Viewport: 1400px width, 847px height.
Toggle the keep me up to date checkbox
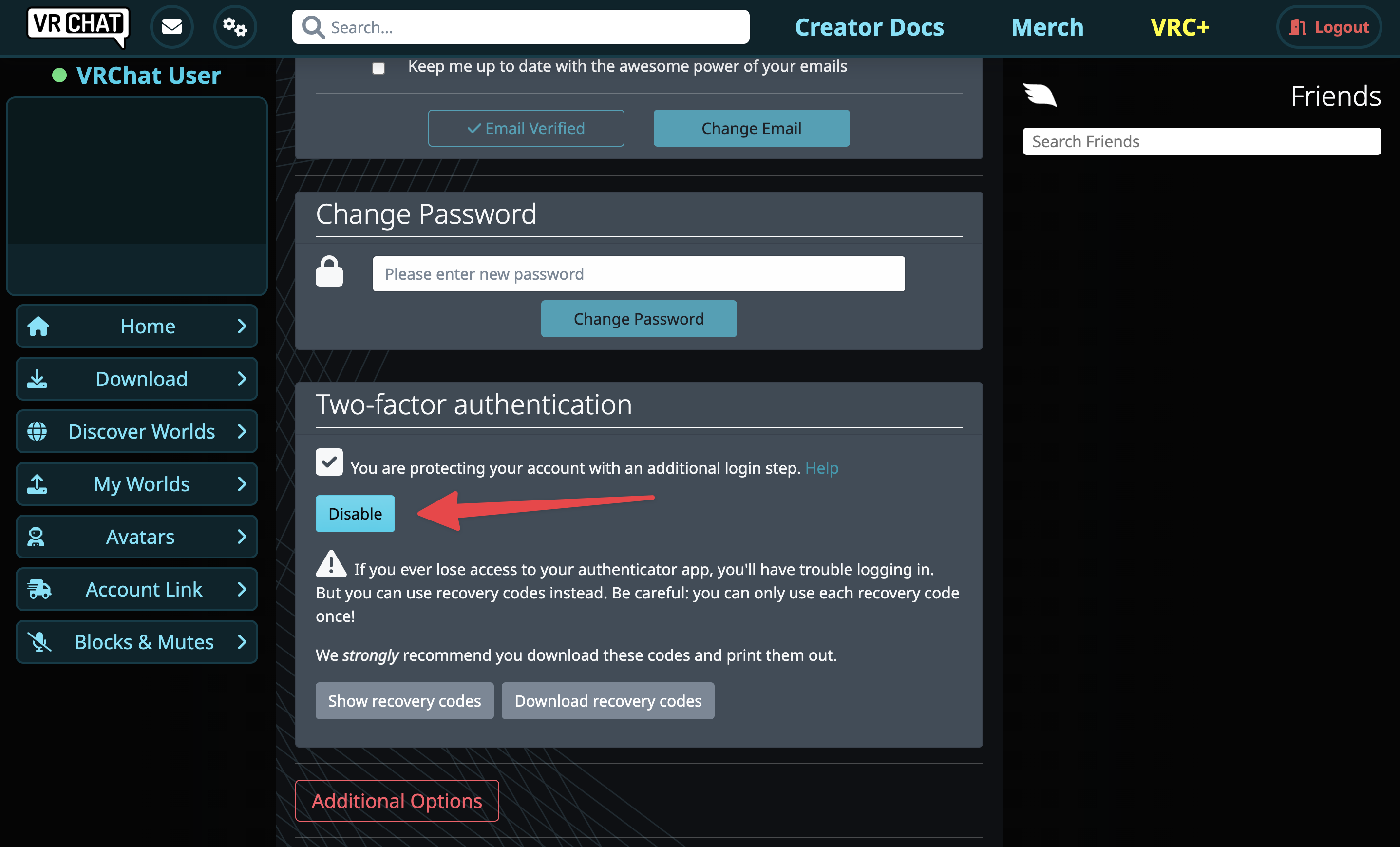coord(378,68)
